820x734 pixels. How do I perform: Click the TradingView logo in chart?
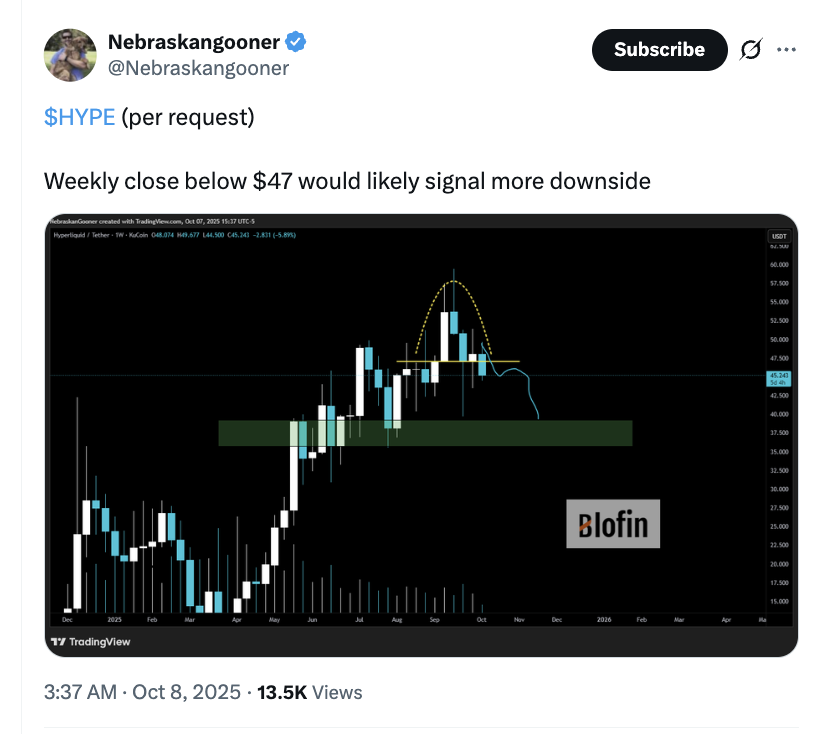point(90,641)
